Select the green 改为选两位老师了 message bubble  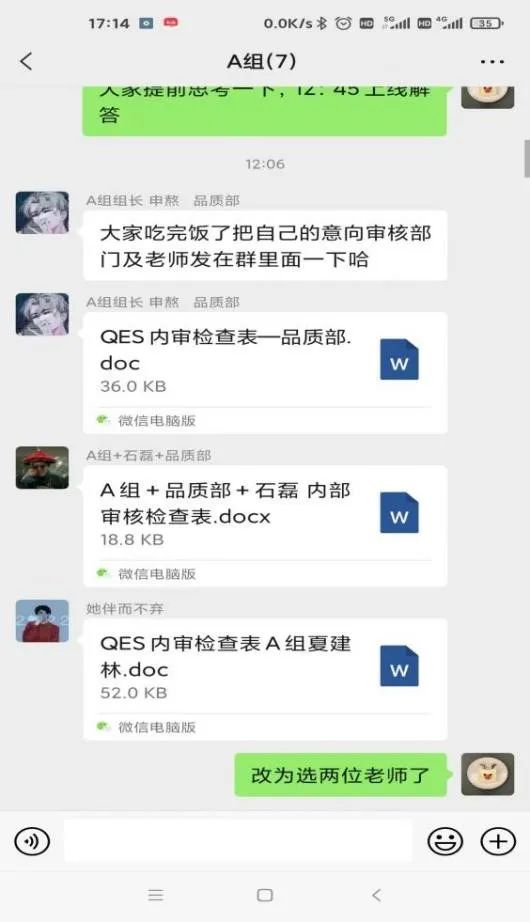(341, 775)
